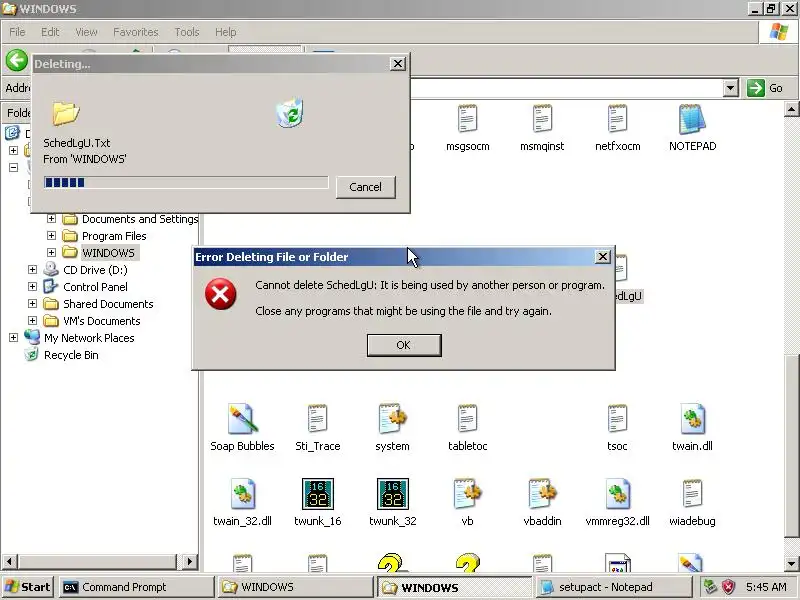Select the wiadebug file icon

(x=692, y=494)
